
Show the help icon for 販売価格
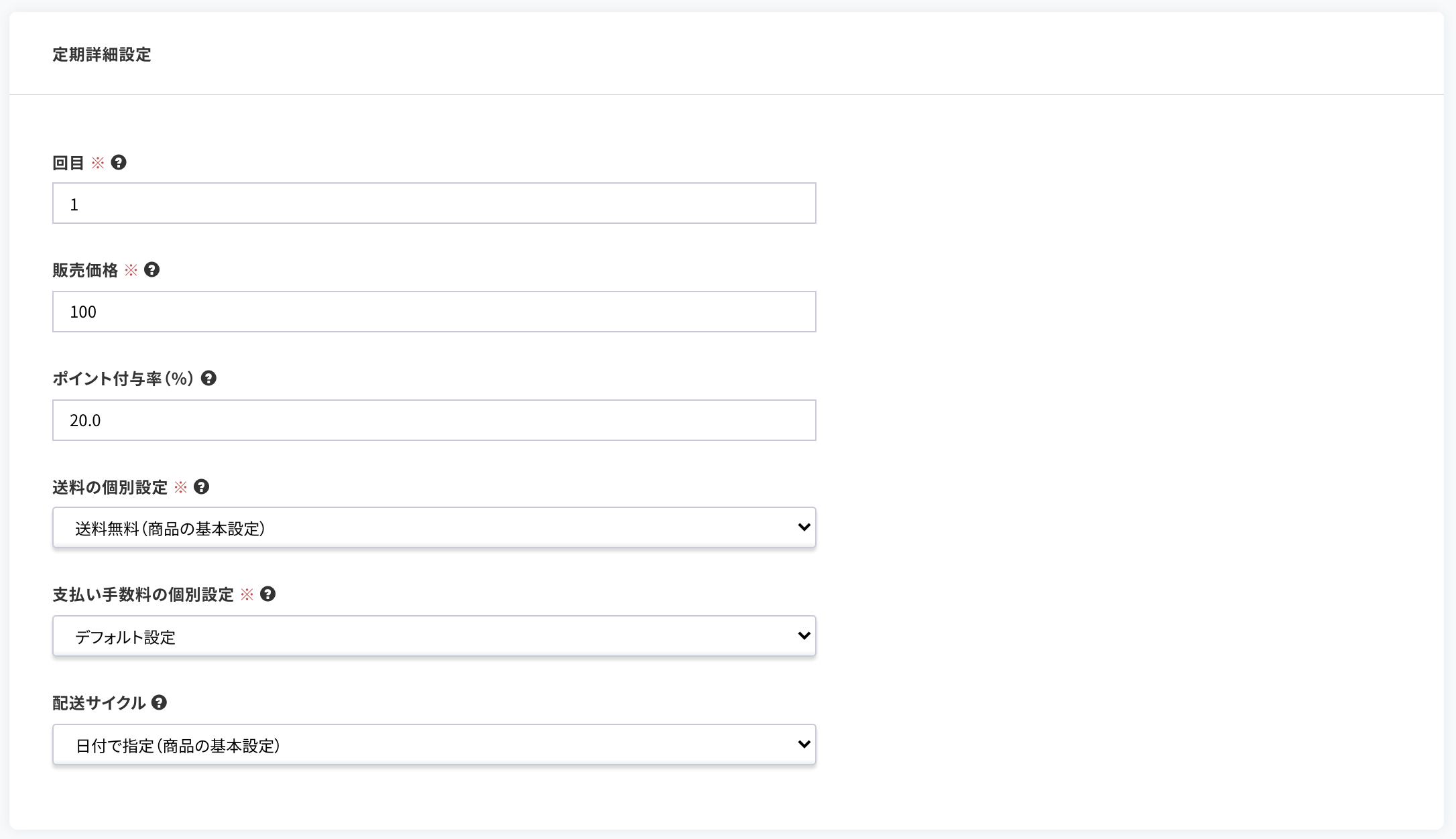click(152, 270)
